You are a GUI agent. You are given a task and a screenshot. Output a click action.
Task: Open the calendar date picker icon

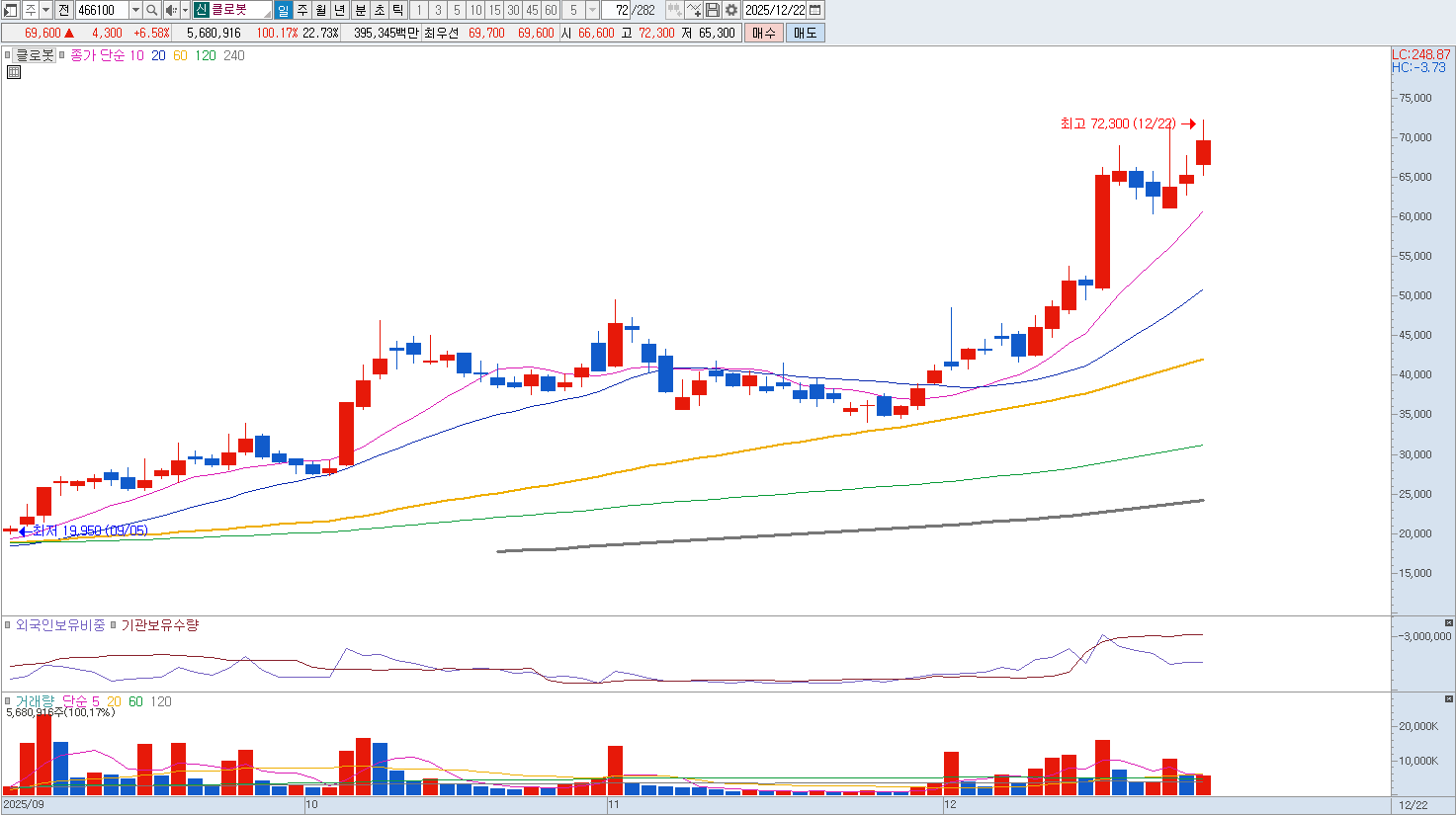815,10
